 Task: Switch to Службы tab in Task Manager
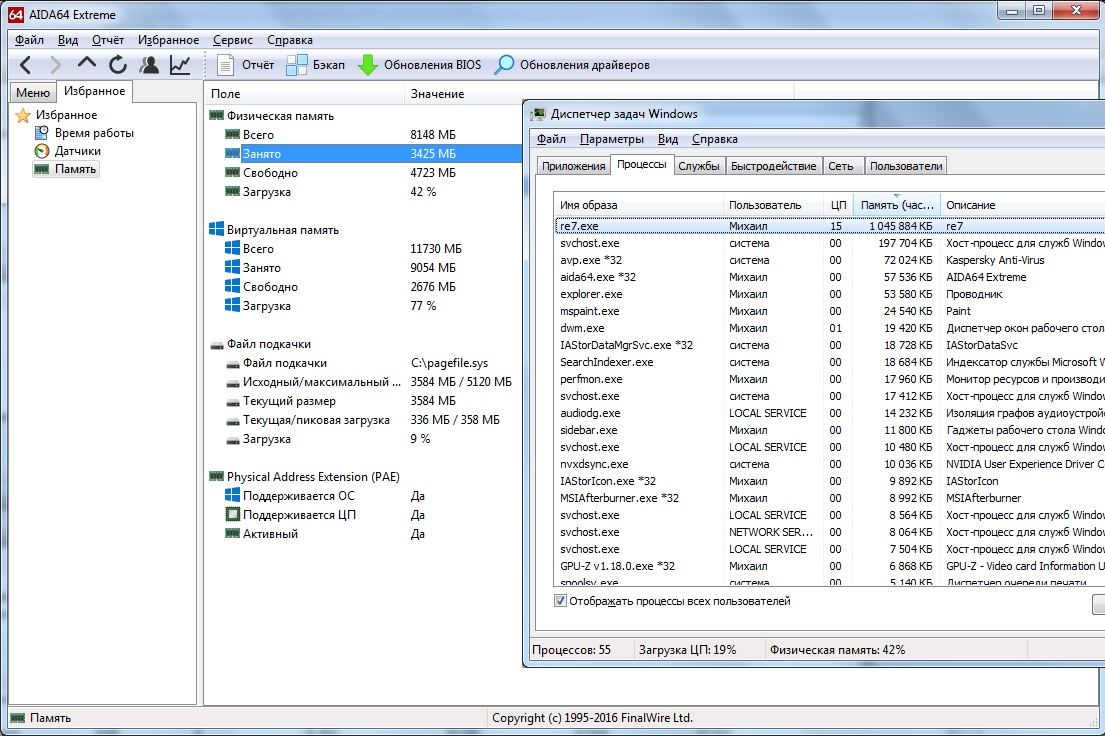[698, 166]
